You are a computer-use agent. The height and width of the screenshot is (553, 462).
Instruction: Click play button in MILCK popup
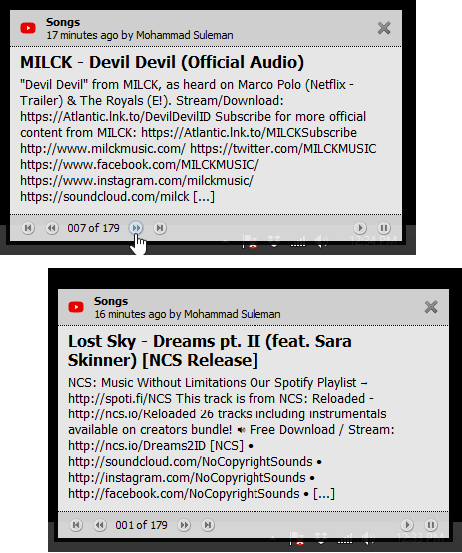[x=360, y=228]
